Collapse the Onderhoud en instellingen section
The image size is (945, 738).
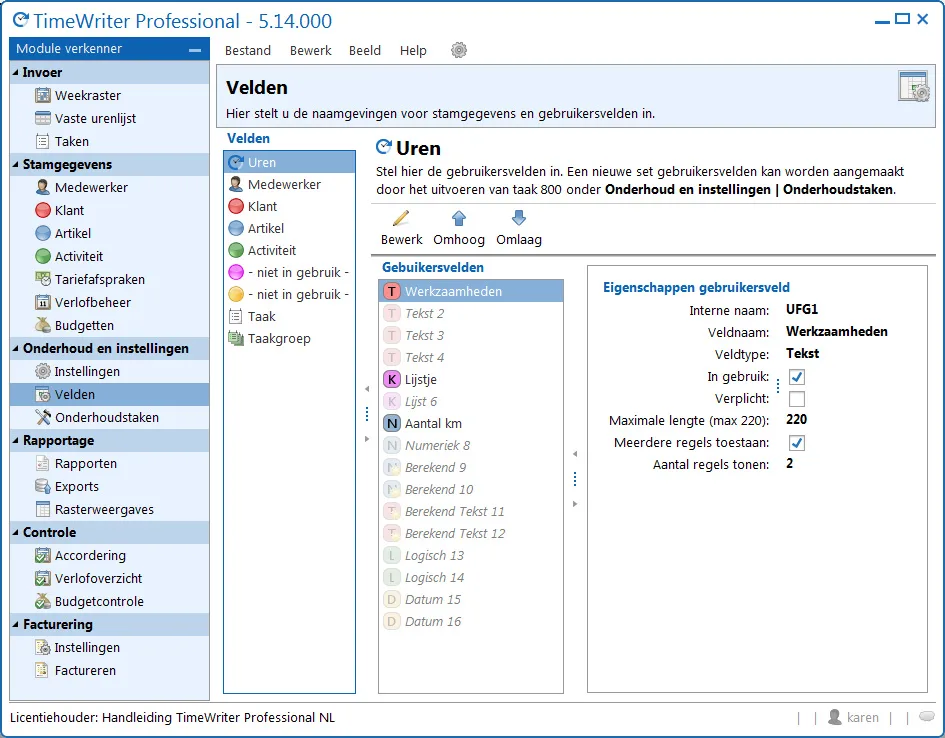(16, 348)
